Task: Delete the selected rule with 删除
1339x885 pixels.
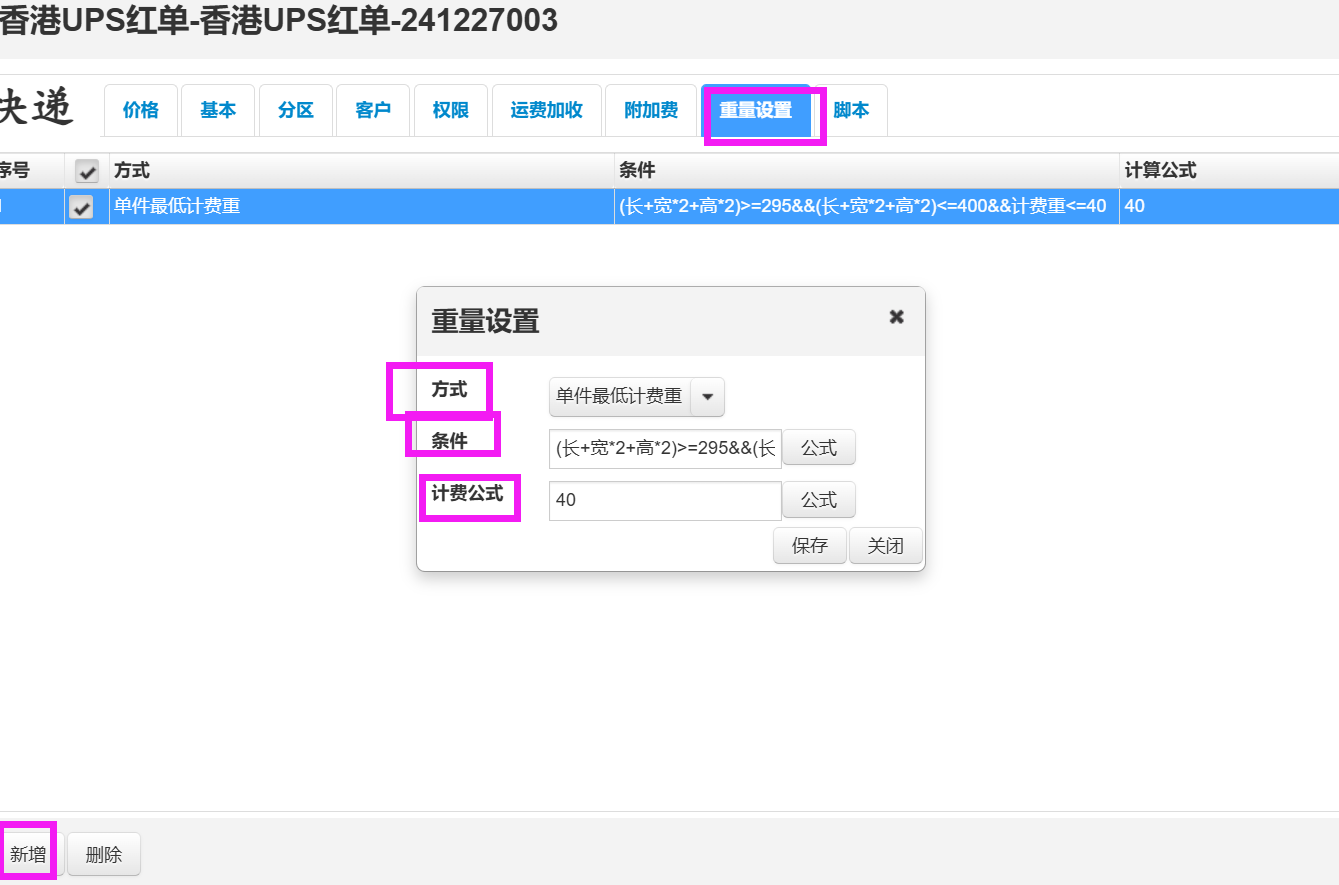Action: (104, 854)
